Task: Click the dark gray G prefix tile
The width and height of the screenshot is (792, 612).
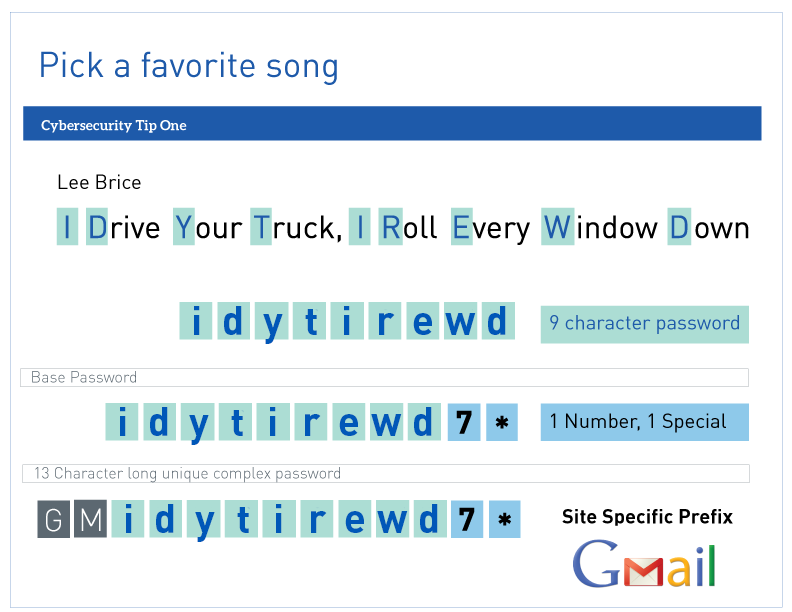Action: (54, 520)
